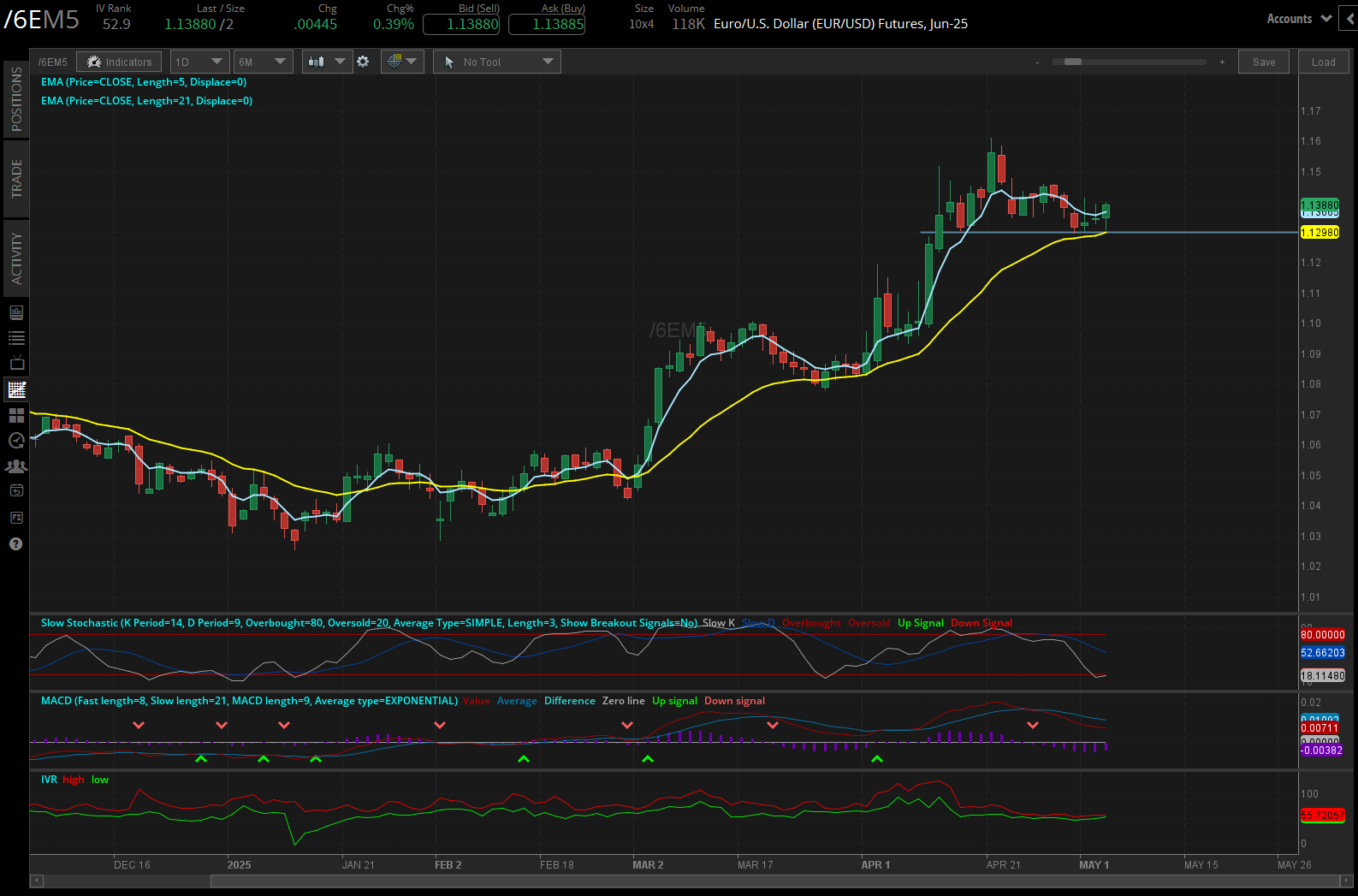Screen dimensions: 1358x896
Task: Open the clock history sidebar icon
Action: pos(16,440)
